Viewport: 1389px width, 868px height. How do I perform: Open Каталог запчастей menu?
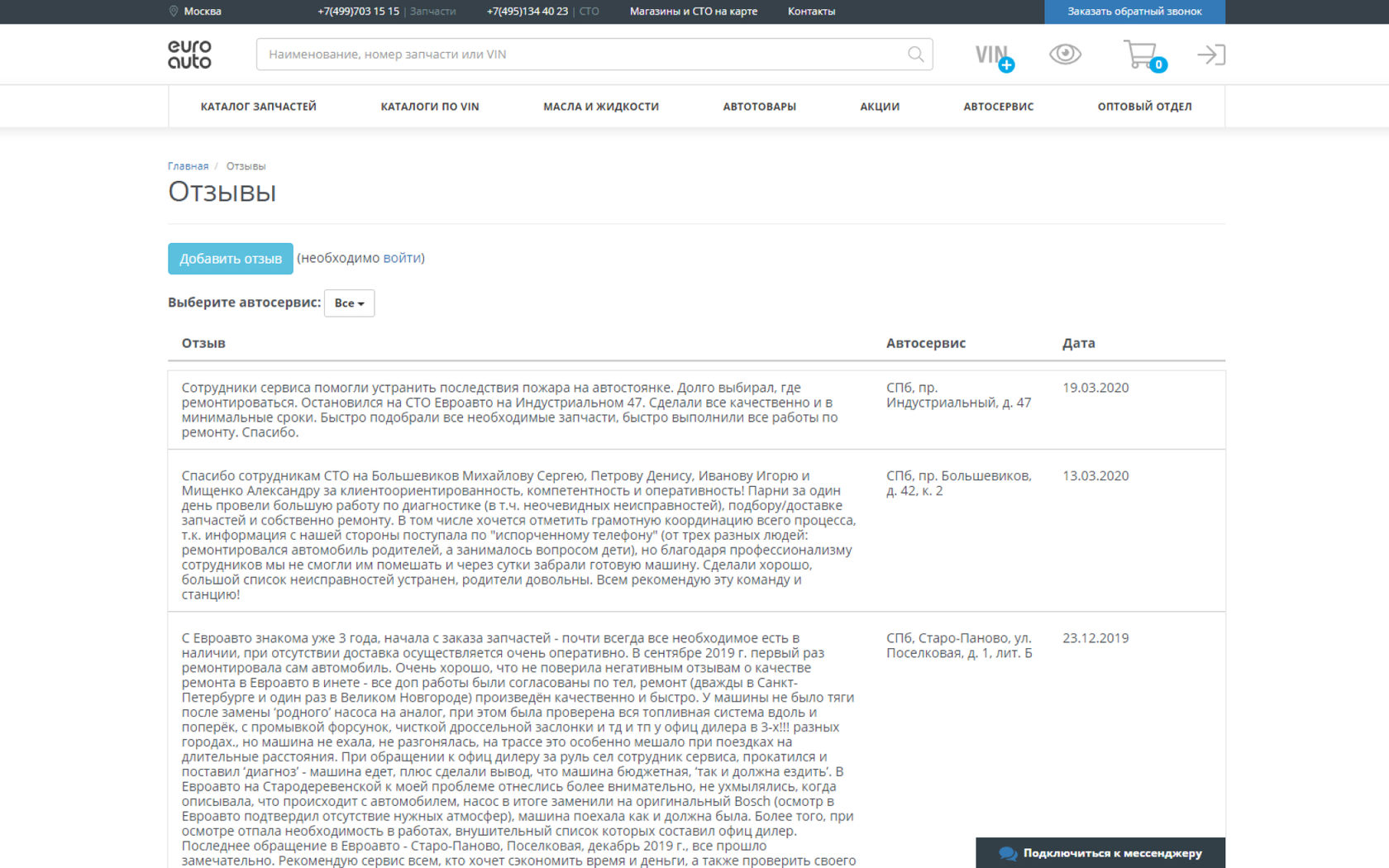tap(258, 107)
